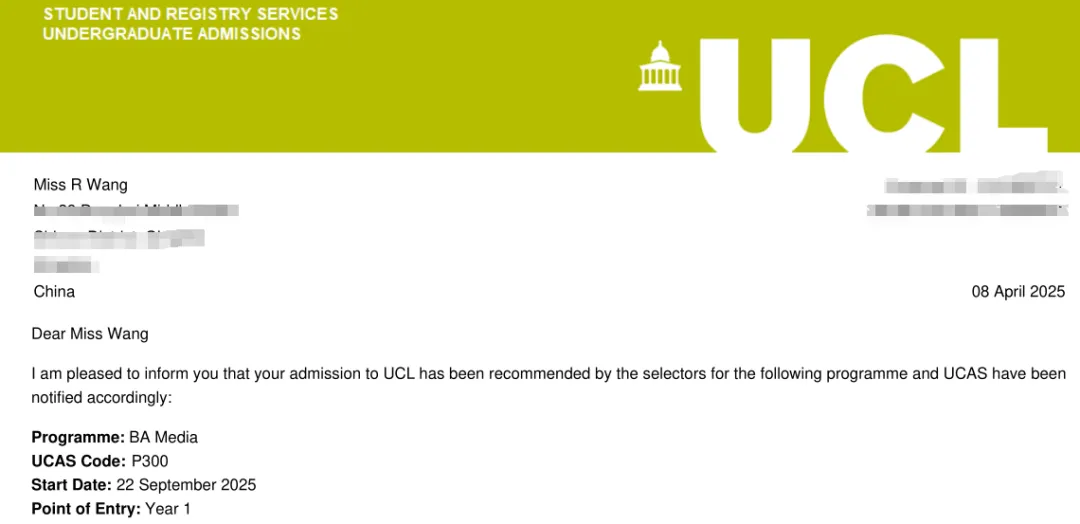Click the country line China
The width and height of the screenshot is (1080, 524).
[x=54, y=291]
